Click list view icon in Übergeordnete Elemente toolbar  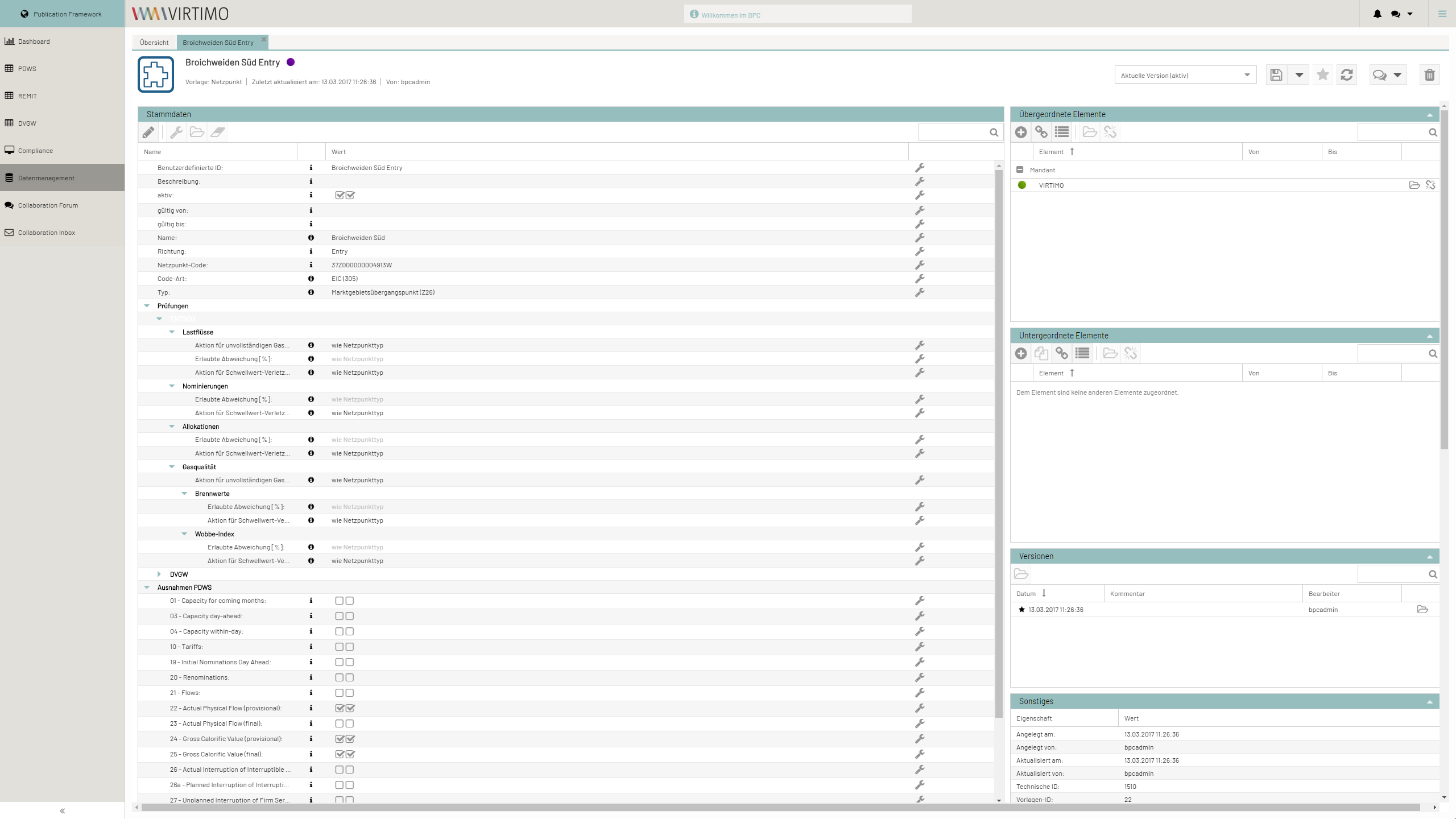[1062, 133]
